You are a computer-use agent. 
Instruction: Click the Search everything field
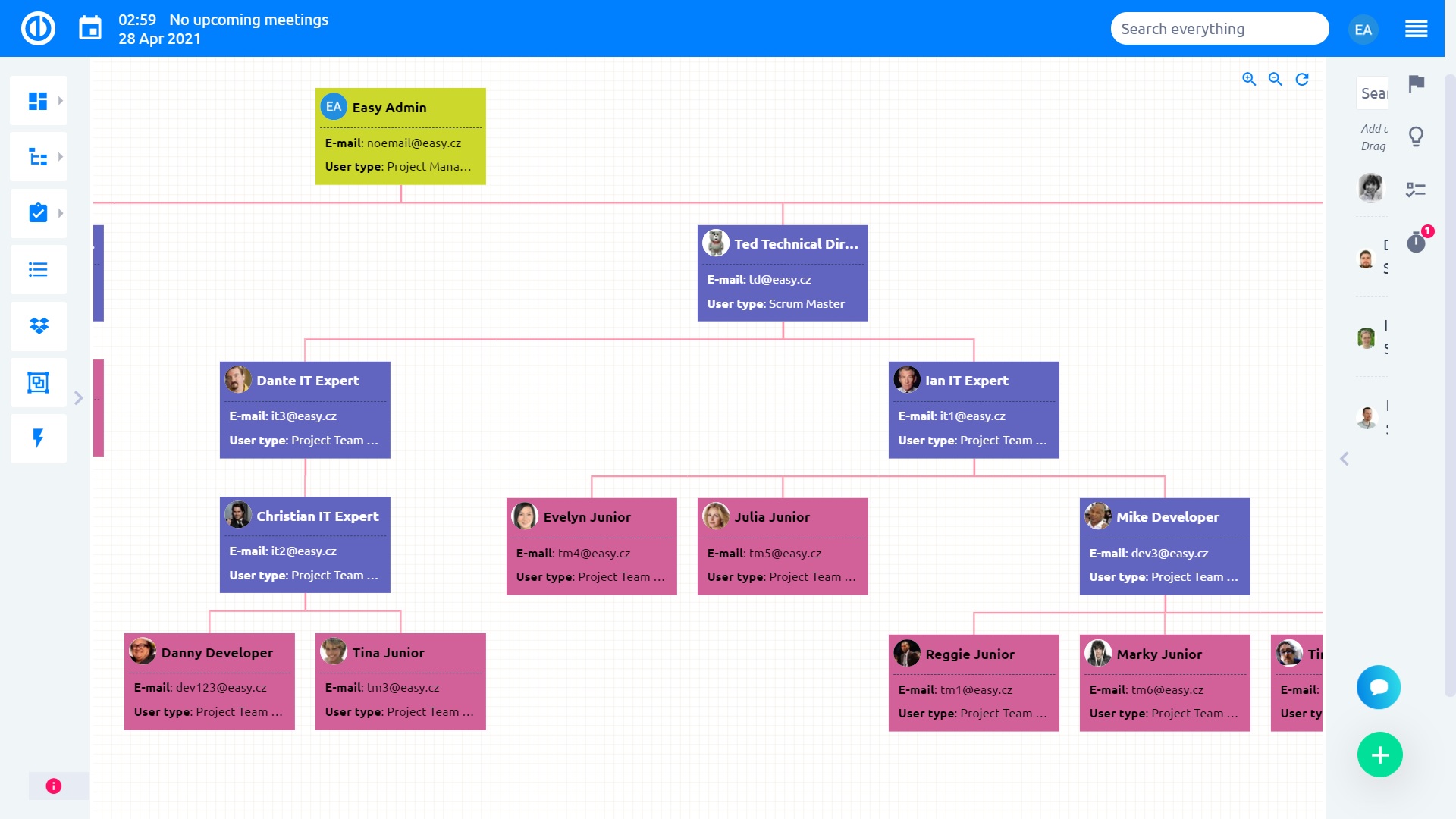[x=1219, y=29]
